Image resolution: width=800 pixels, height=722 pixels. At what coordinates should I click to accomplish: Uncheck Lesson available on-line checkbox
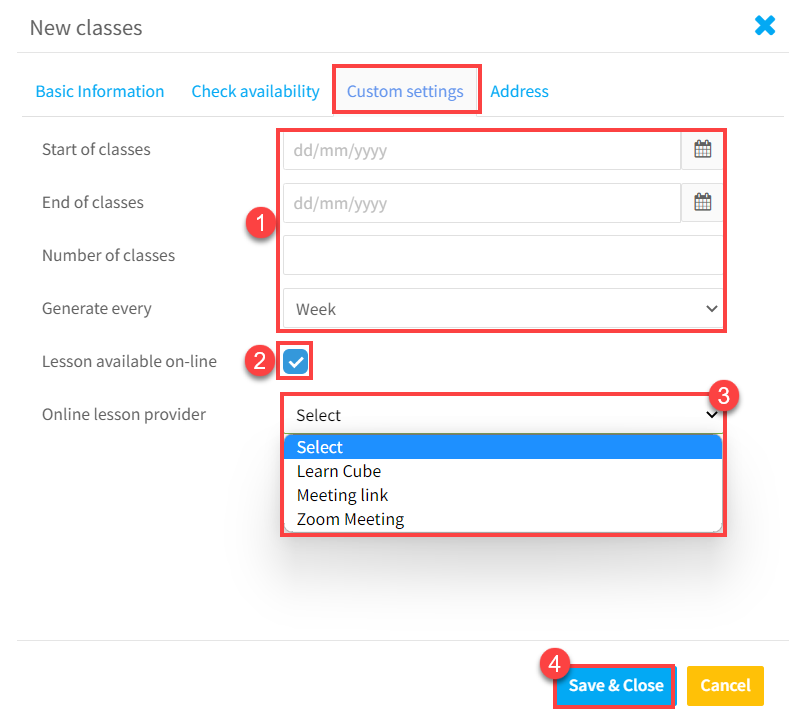click(x=295, y=361)
